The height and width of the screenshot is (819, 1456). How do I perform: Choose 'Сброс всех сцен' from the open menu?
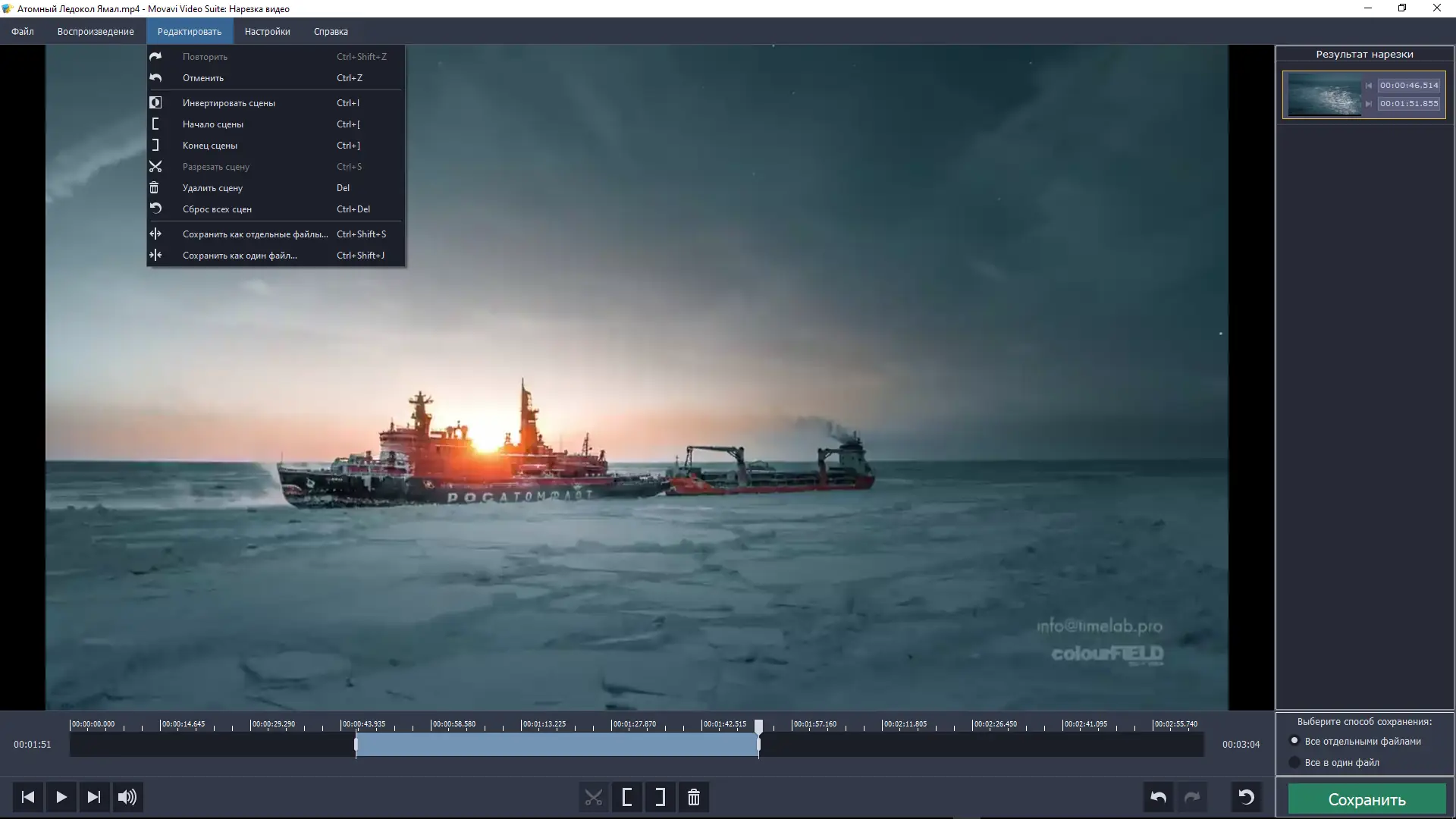[x=218, y=209]
